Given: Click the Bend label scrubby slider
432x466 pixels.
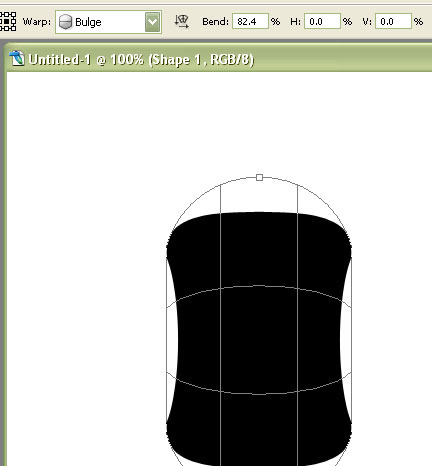Looking at the screenshot, I should pos(215,22).
